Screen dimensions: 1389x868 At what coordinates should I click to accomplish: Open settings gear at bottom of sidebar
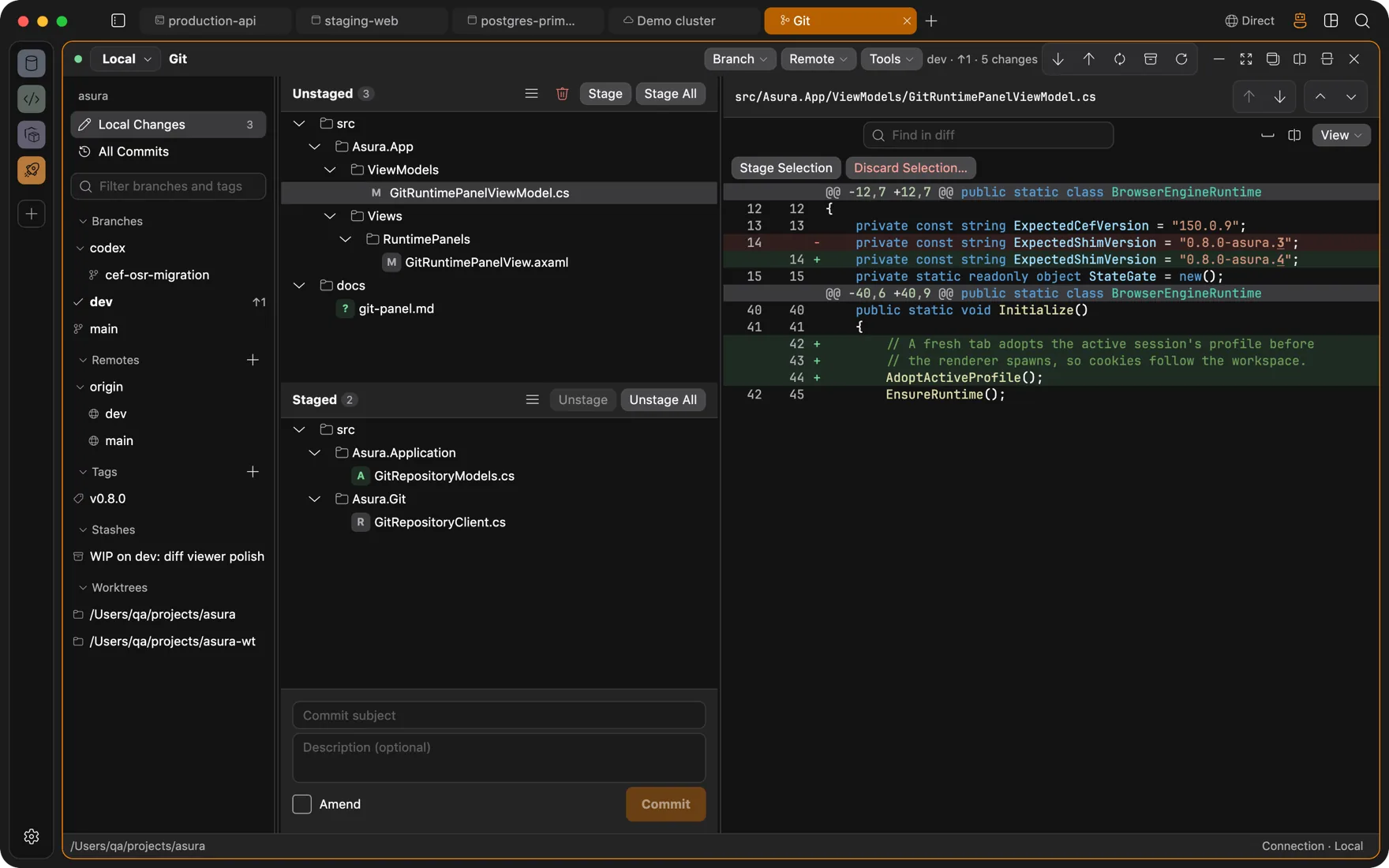(32, 836)
